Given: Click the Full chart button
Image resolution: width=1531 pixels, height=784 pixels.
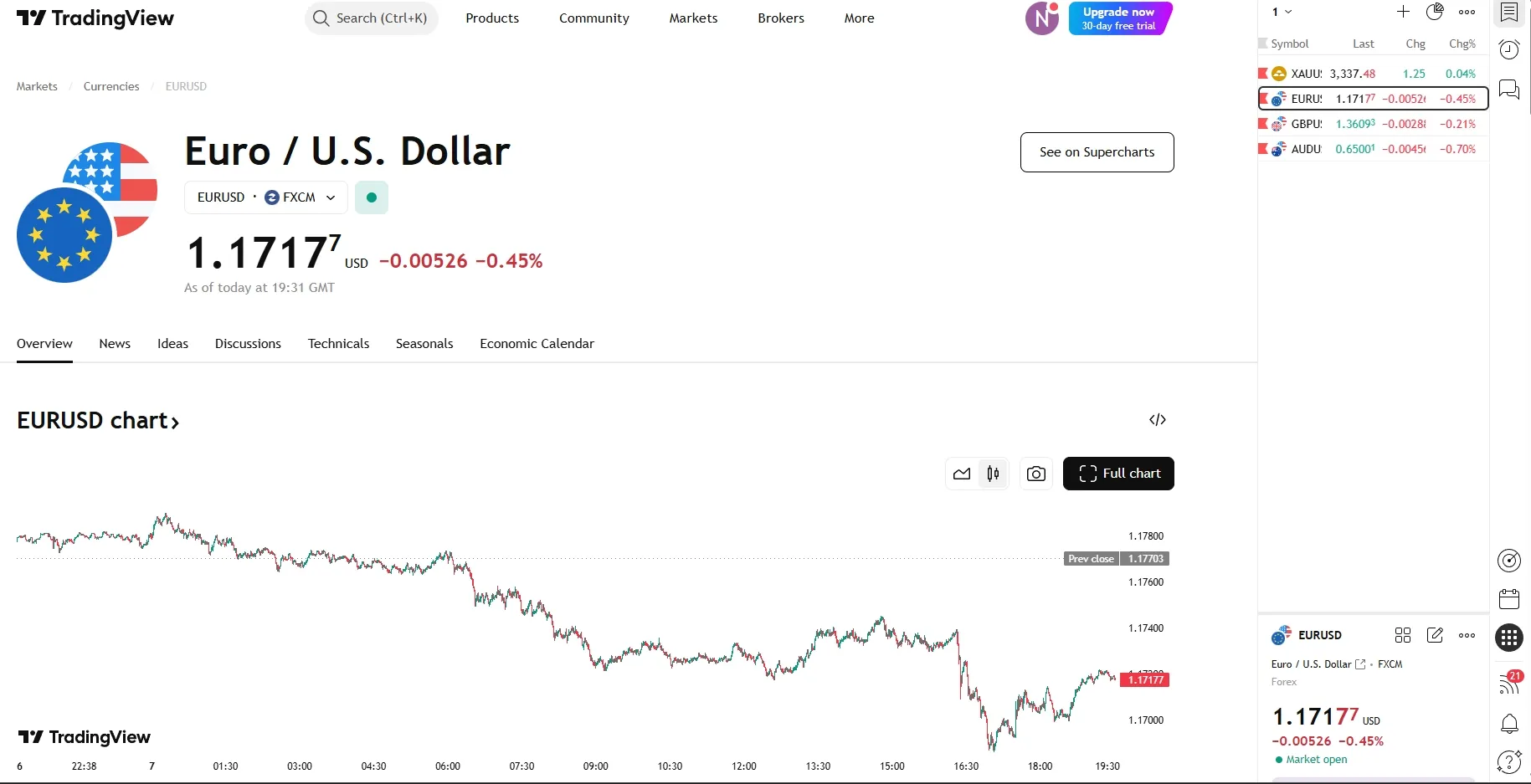Looking at the screenshot, I should coord(1118,474).
